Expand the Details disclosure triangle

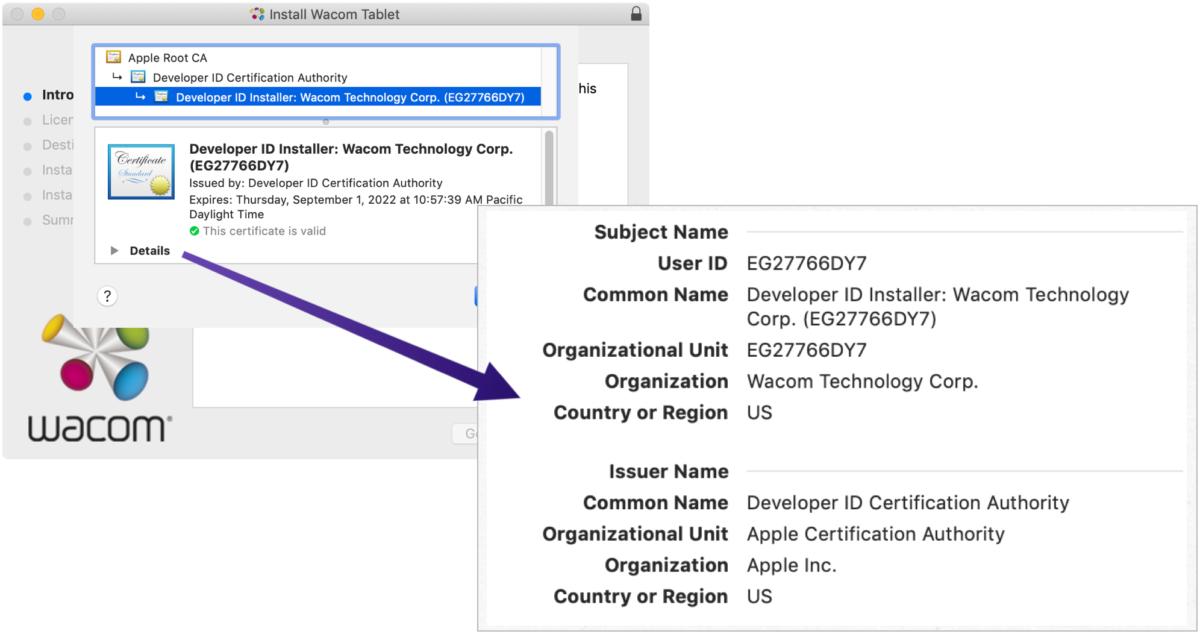[114, 251]
